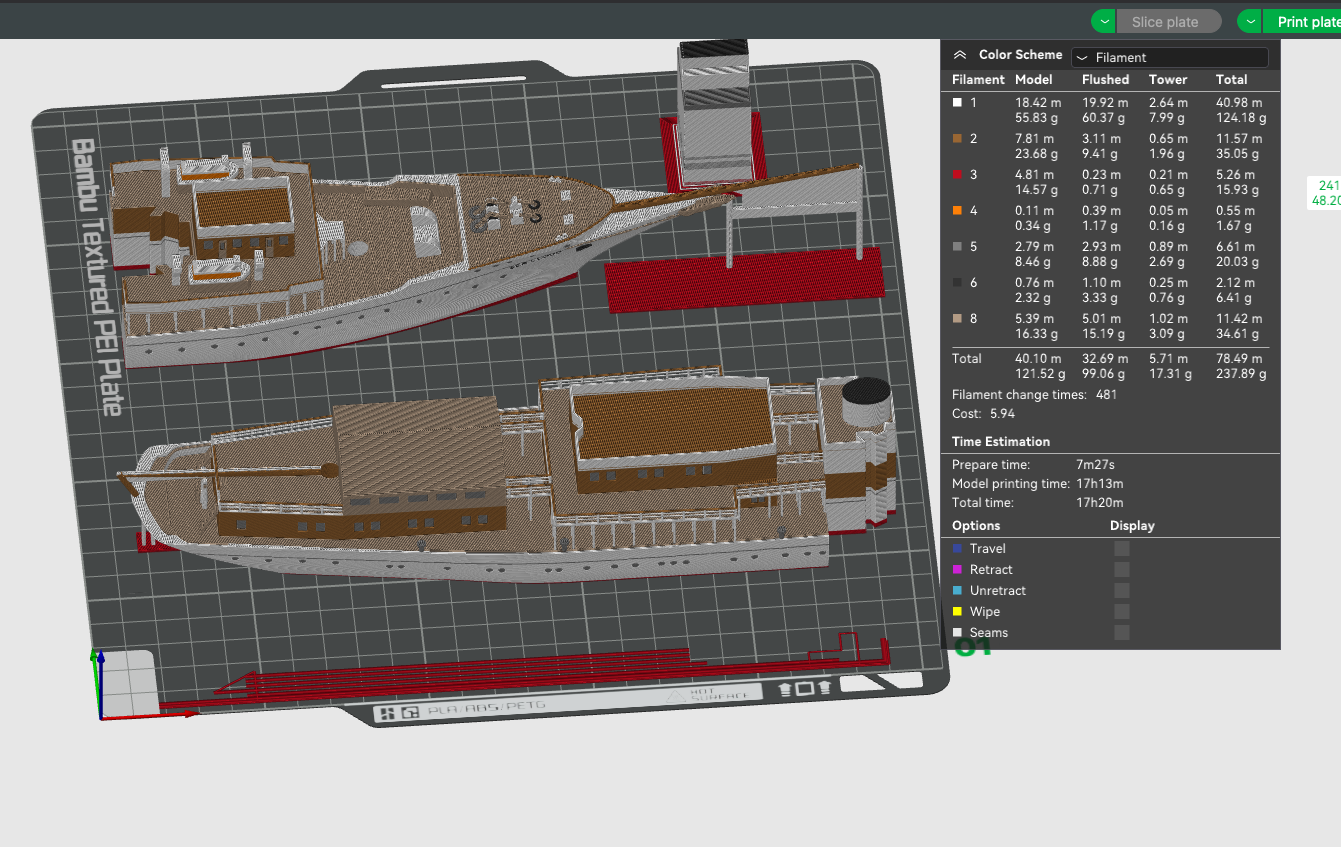Toggle Travel display checkbox
The image size is (1341, 847).
1122,548
